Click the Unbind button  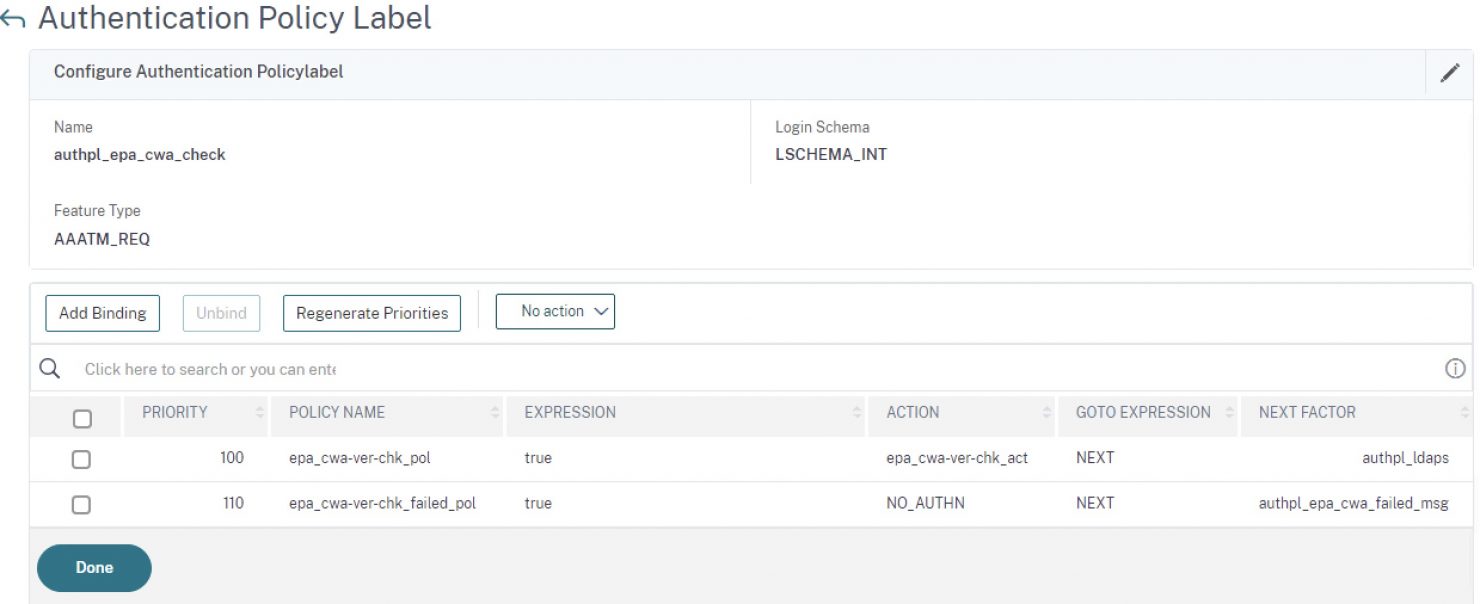click(x=221, y=312)
